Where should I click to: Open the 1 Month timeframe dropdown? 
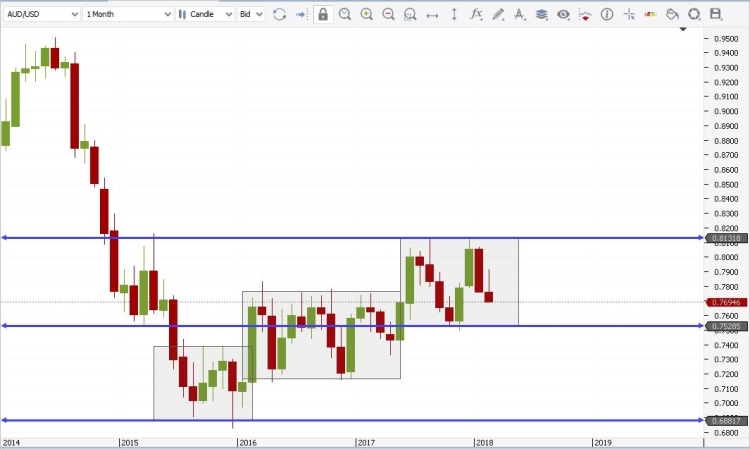pyautogui.click(x=127, y=14)
